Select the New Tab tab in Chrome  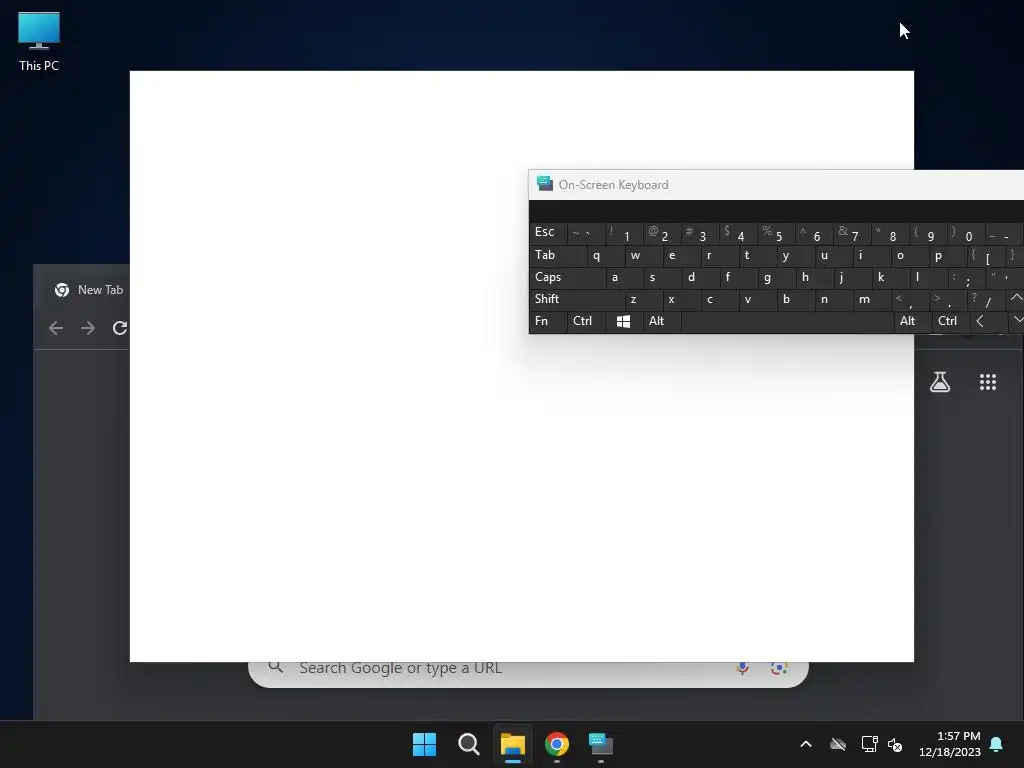pos(89,290)
